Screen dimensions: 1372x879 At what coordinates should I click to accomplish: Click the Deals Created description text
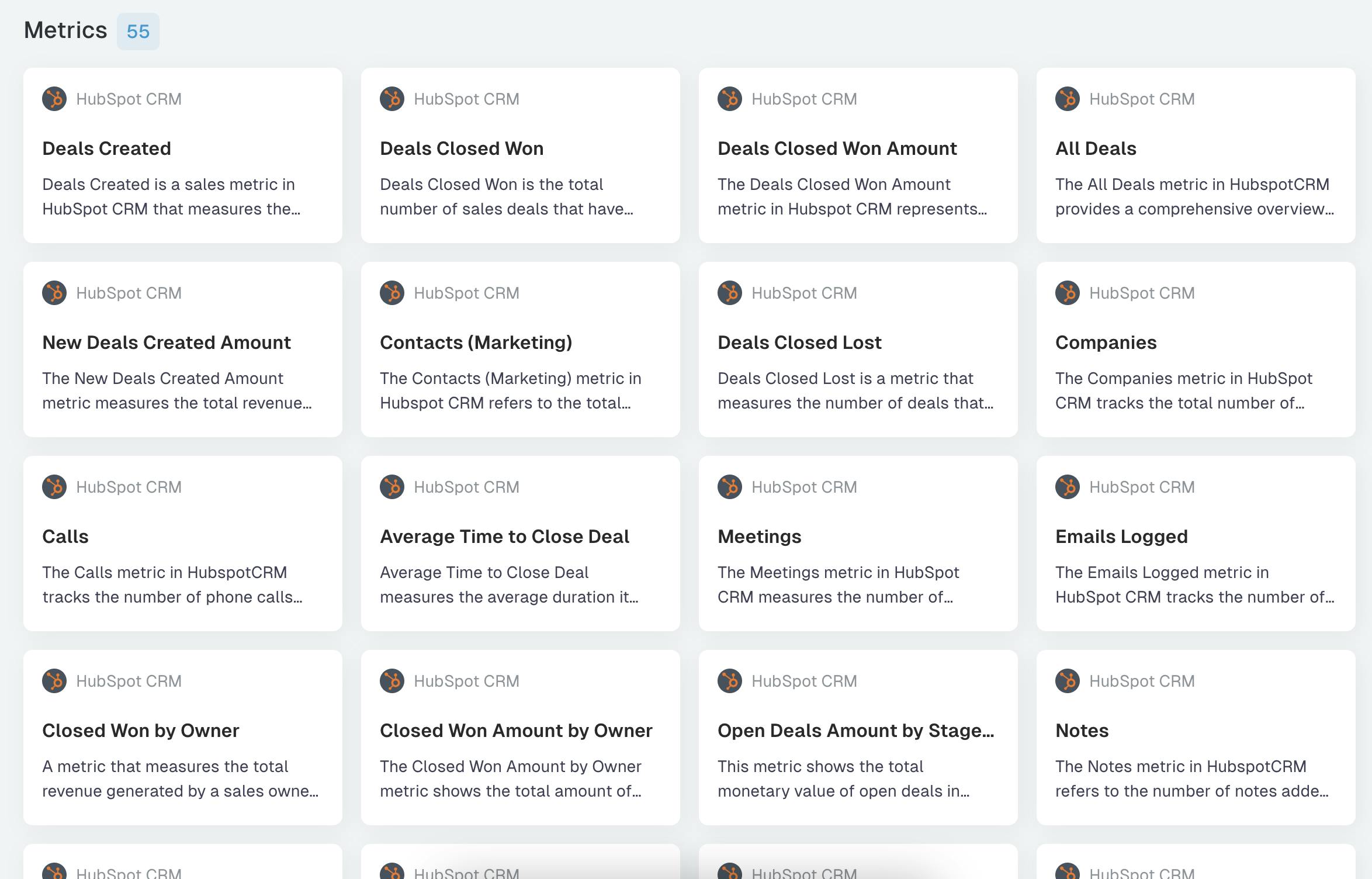coord(171,196)
